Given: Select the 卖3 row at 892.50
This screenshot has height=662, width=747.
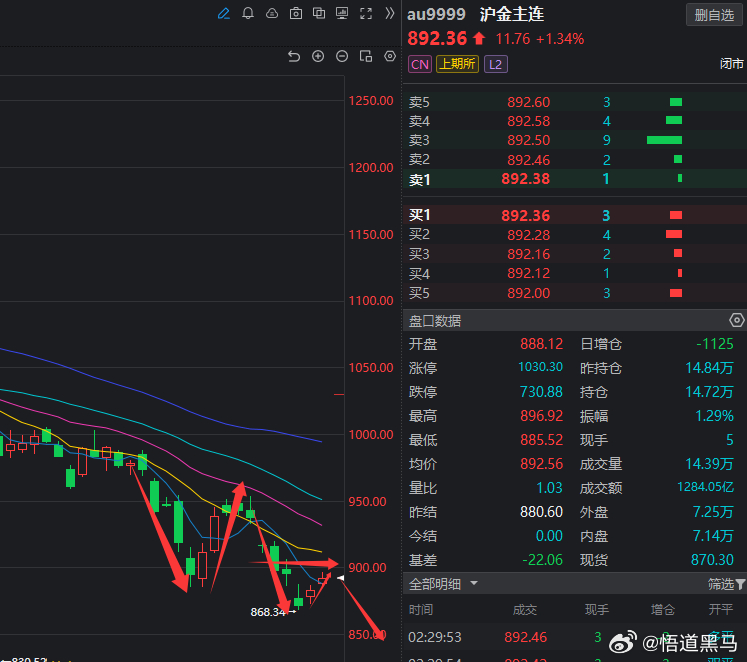Looking at the screenshot, I should [575, 140].
